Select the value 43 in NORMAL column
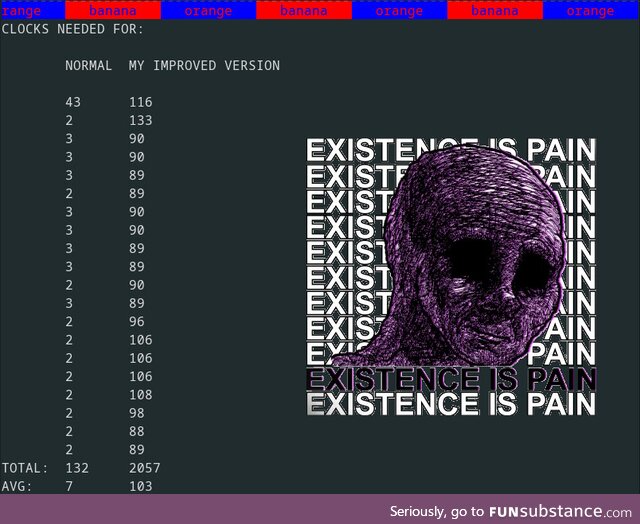The height and width of the screenshot is (524, 640). click(x=72, y=102)
